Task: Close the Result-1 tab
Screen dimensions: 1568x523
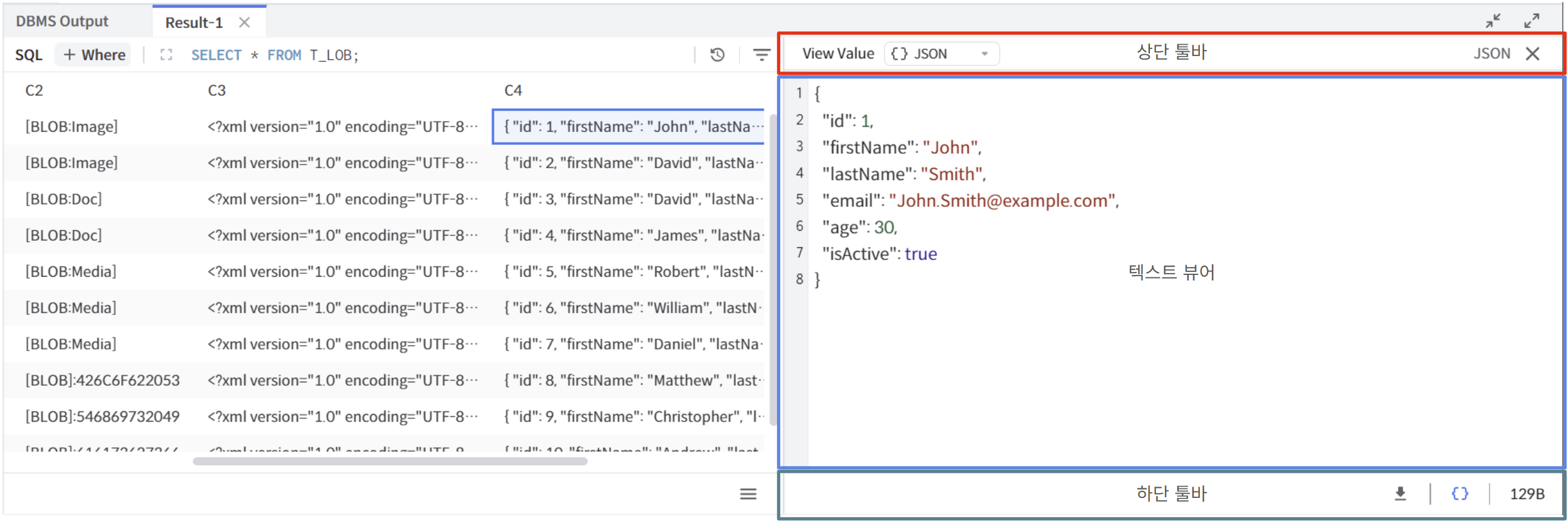Action: click(x=244, y=23)
